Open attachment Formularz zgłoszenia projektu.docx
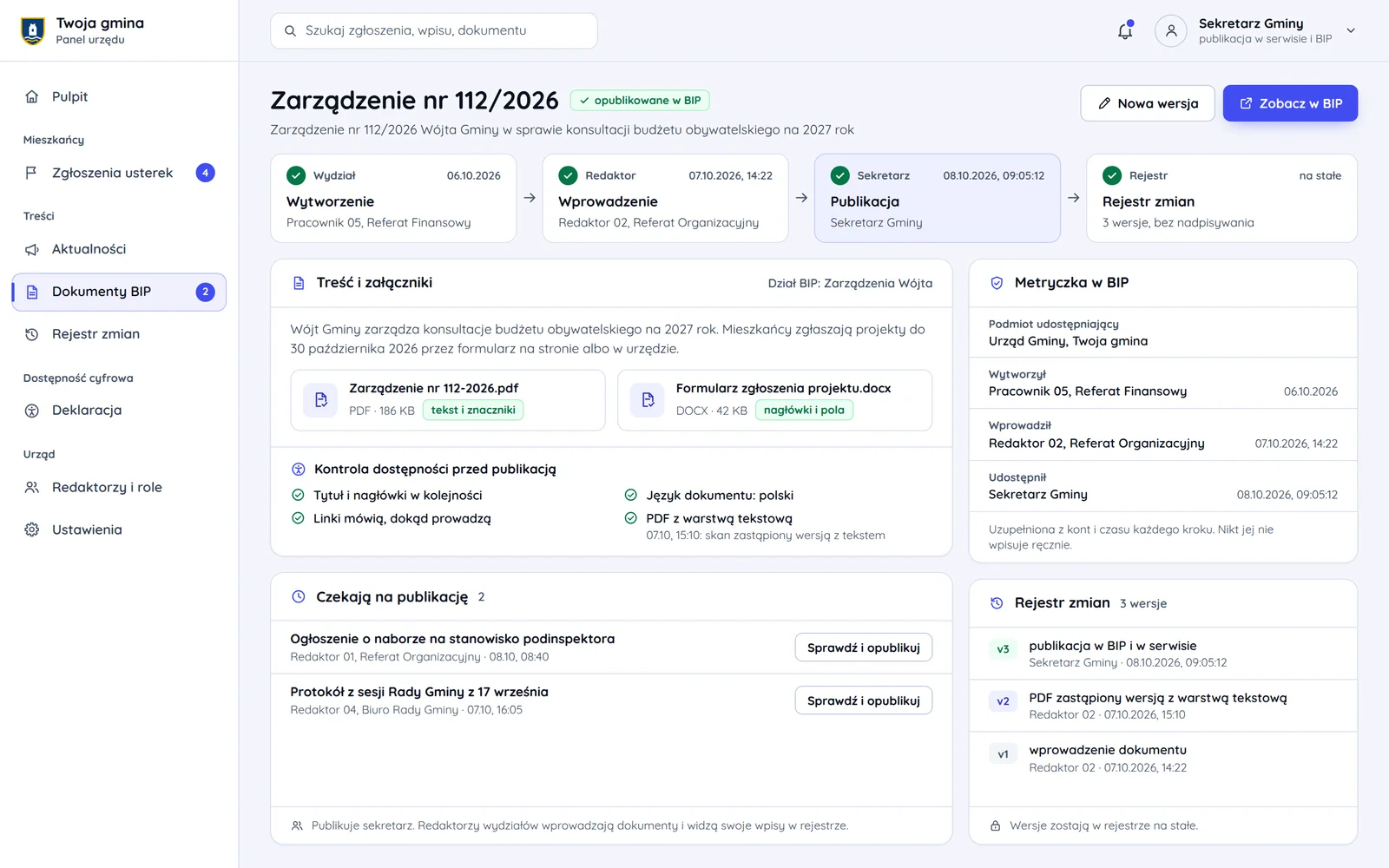 [x=774, y=400]
